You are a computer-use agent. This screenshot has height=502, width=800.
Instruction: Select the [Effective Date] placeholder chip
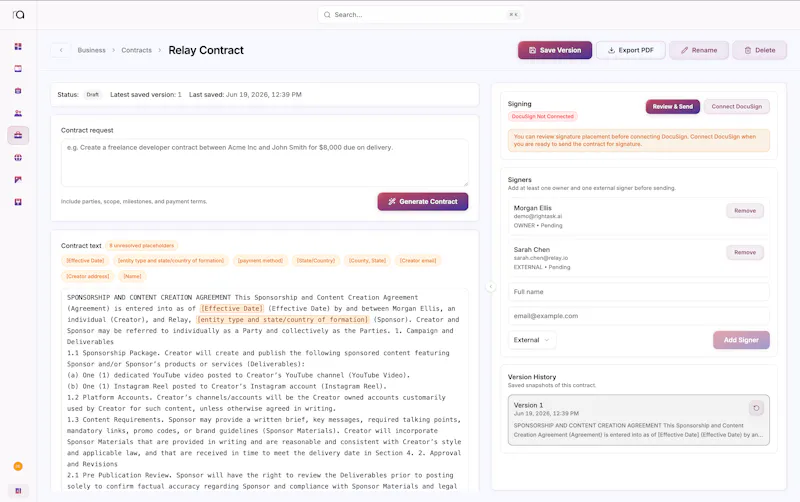(x=85, y=261)
